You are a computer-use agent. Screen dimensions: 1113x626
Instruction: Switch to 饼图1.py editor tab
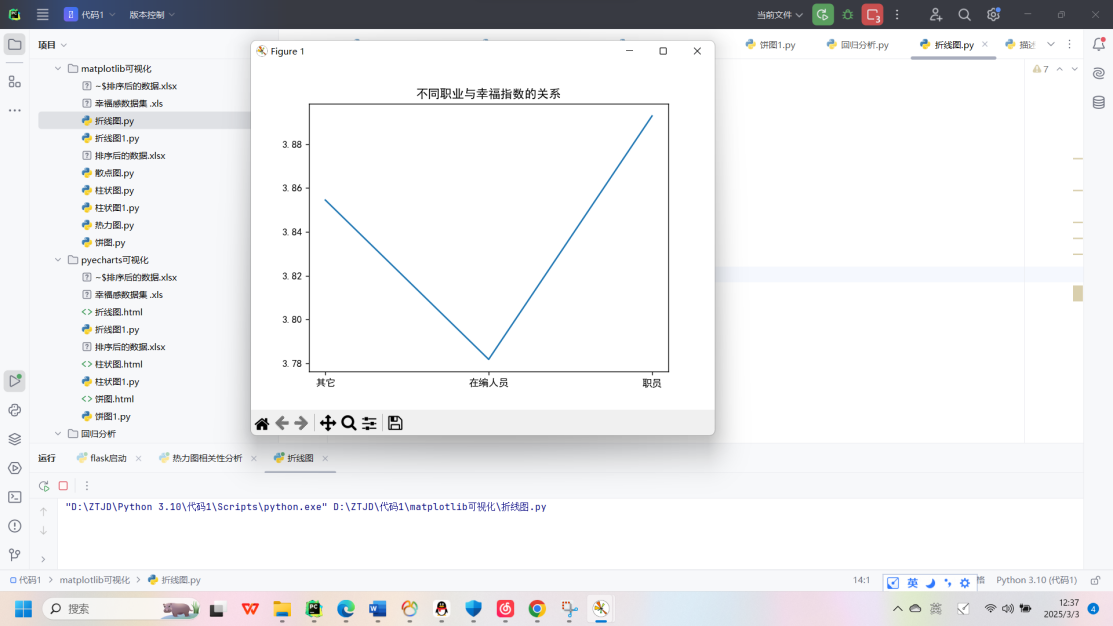click(x=770, y=45)
